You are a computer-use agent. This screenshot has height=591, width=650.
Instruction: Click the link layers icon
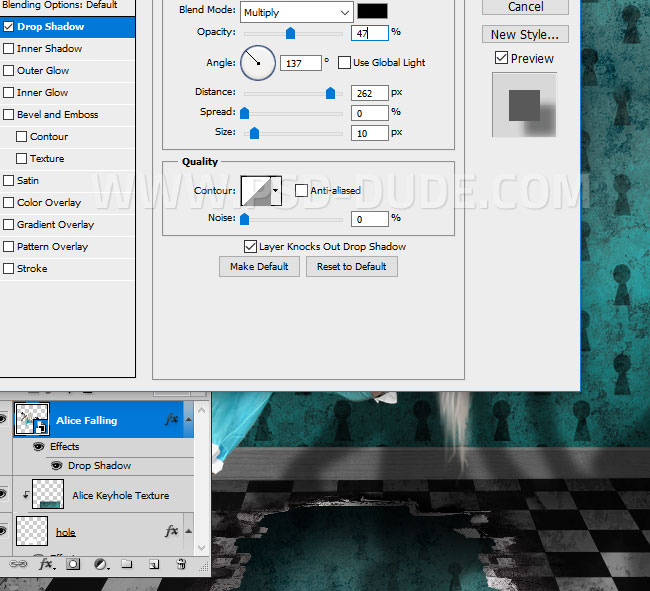20,565
